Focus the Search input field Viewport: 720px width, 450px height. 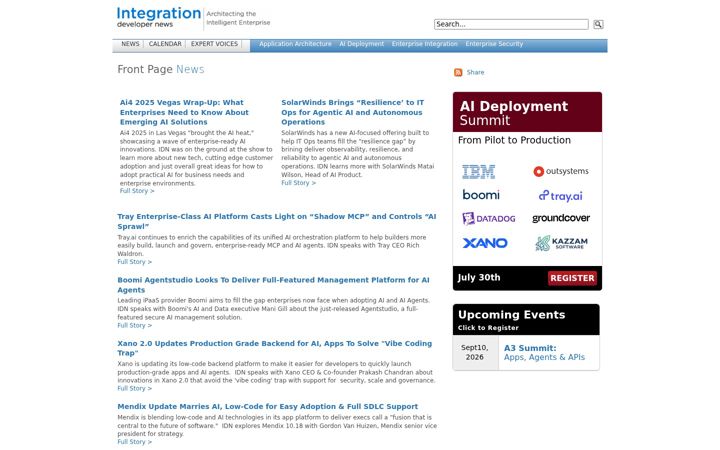click(511, 24)
